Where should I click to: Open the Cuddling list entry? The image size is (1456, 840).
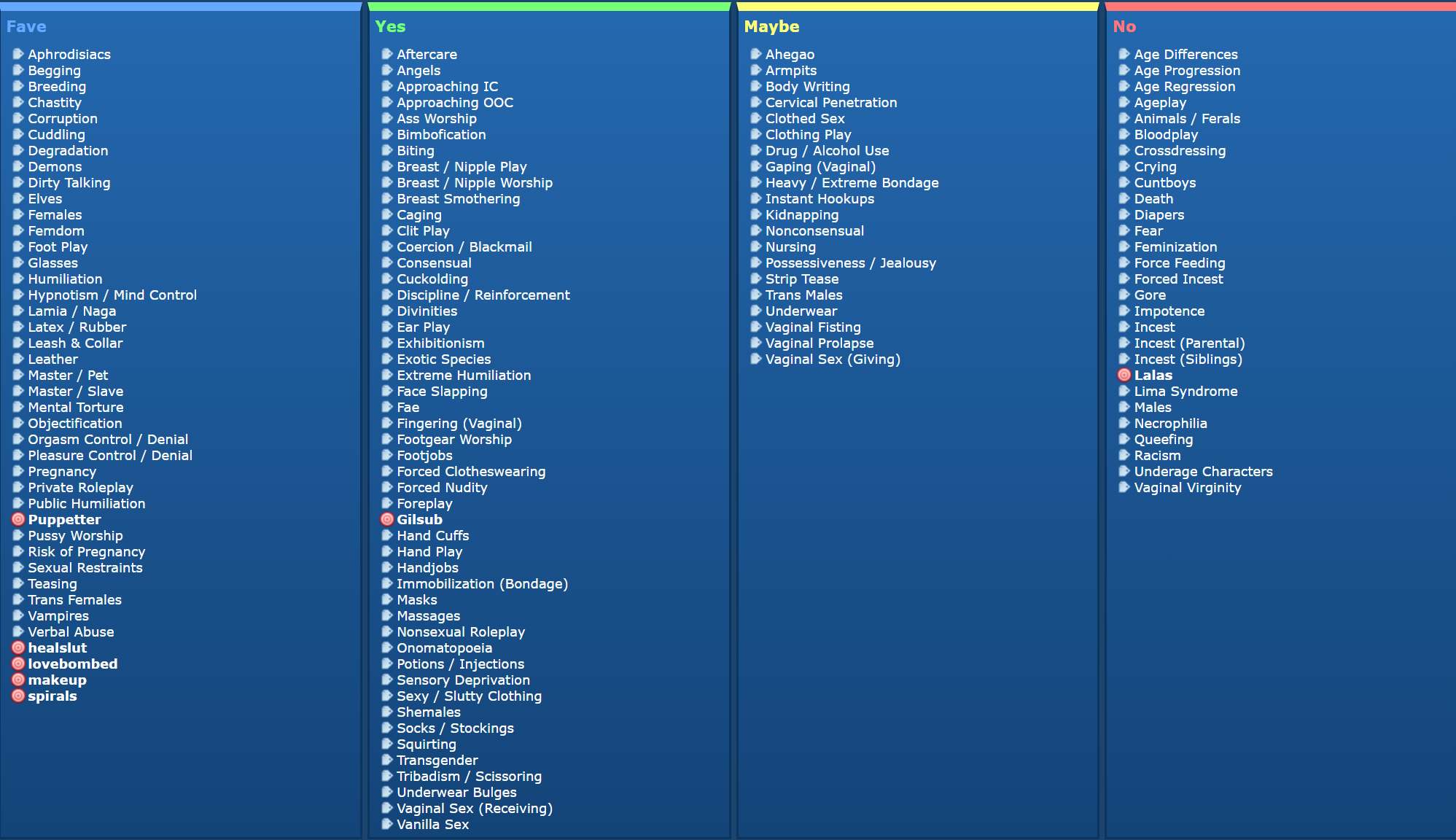56,134
